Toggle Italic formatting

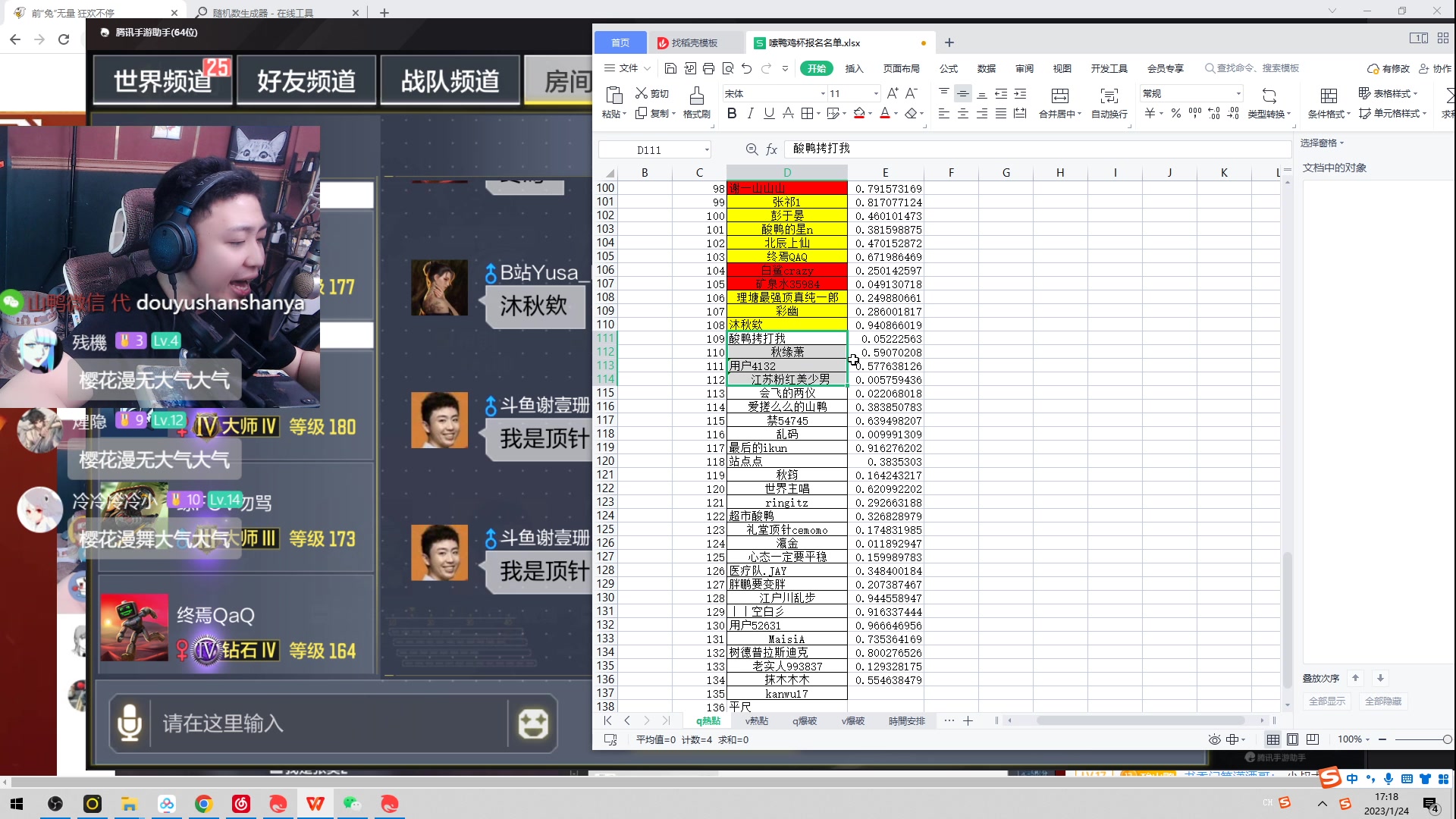pos(751,113)
